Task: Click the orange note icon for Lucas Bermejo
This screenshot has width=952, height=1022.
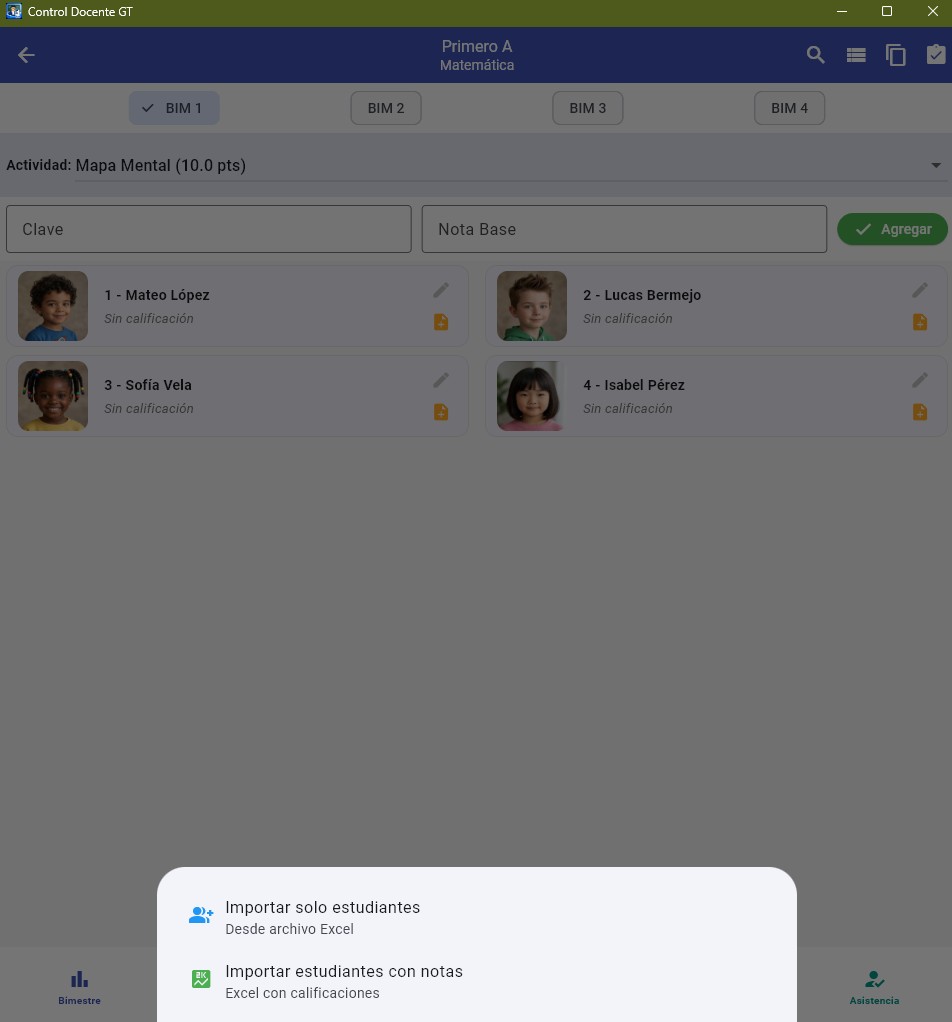Action: pyautogui.click(x=919, y=322)
